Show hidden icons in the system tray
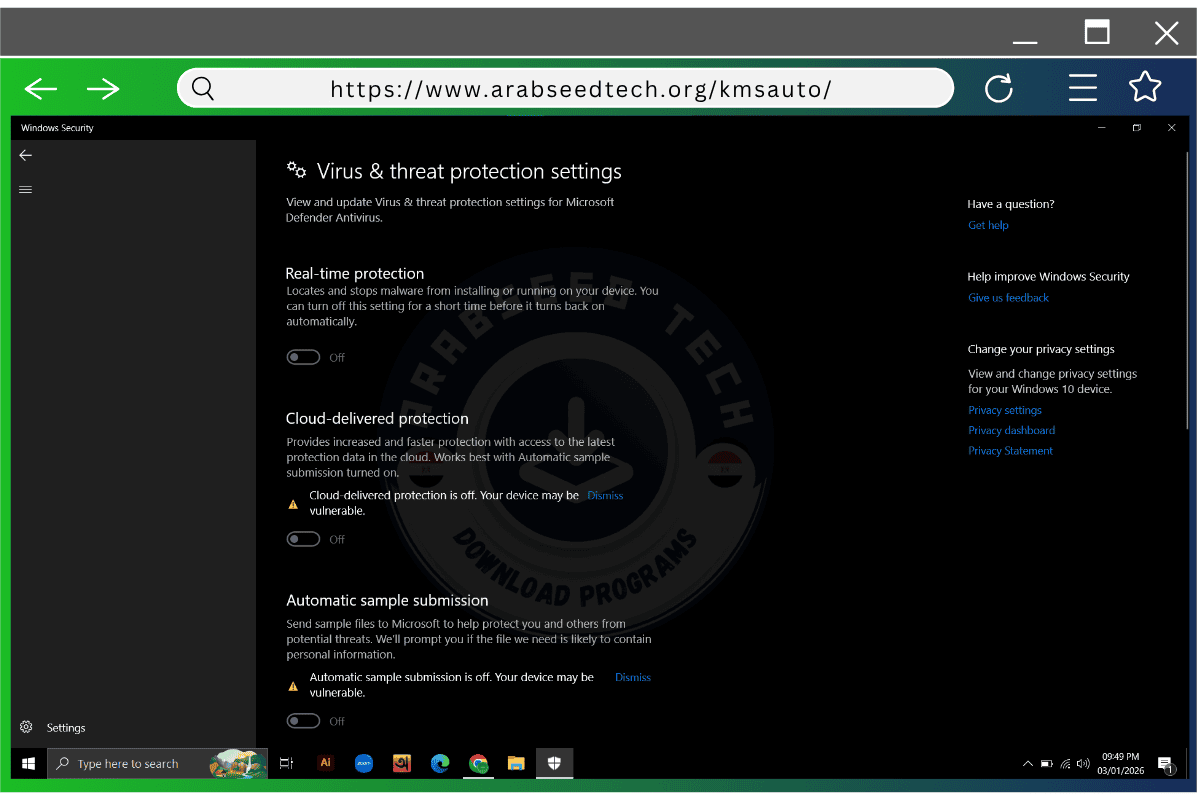1200x800 pixels. click(1027, 764)
